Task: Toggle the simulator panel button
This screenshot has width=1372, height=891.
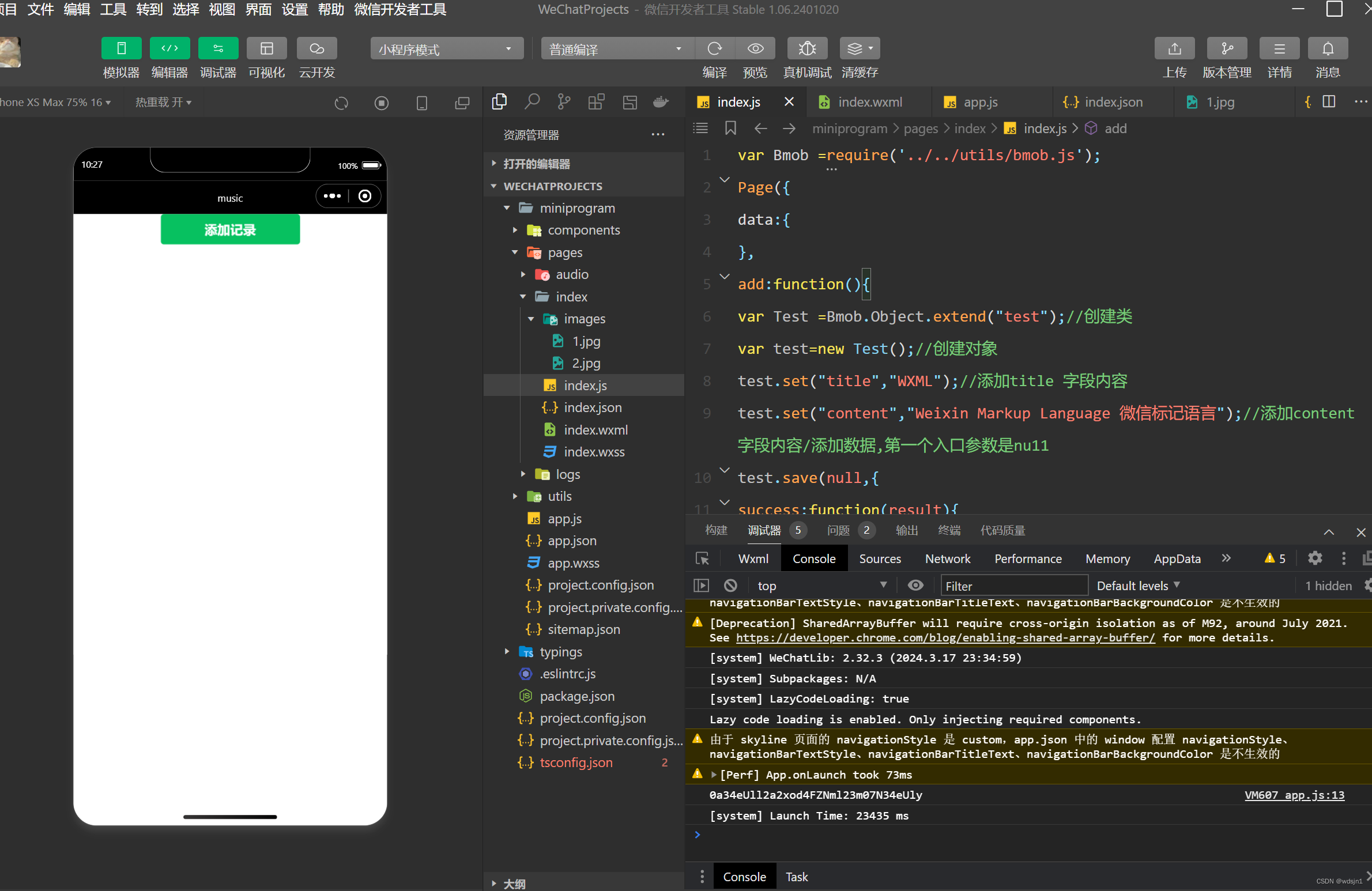Action: tap(121, 49)
